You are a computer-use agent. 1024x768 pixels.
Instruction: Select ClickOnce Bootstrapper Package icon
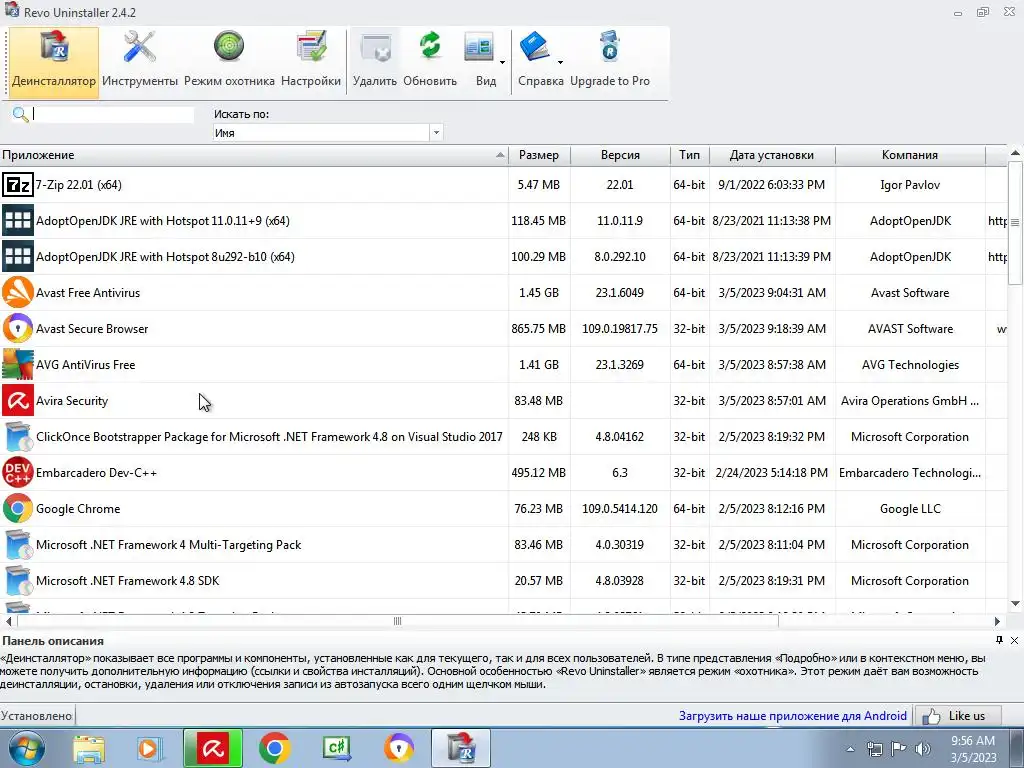(18, 436)
